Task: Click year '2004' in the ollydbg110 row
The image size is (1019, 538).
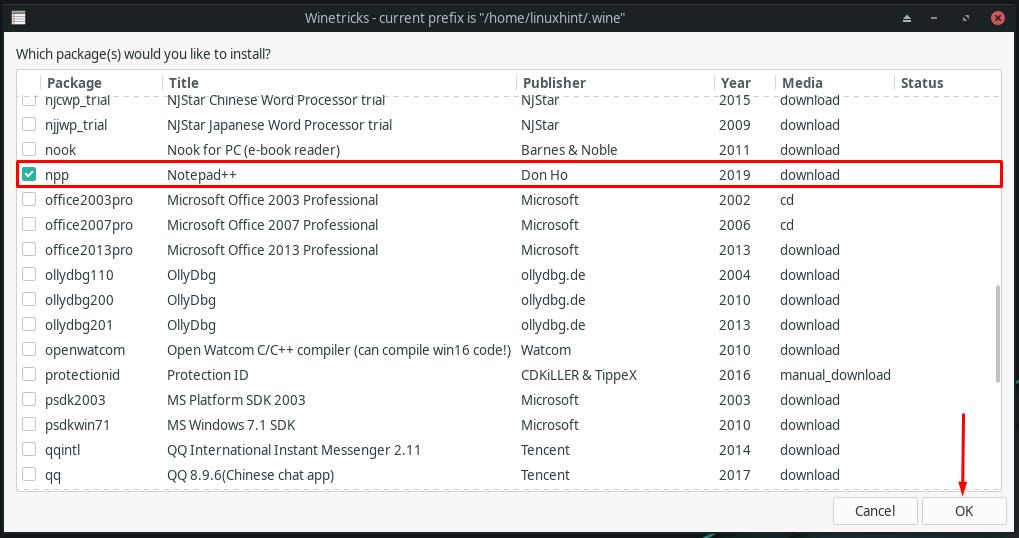Action: [x=734, y=275]
